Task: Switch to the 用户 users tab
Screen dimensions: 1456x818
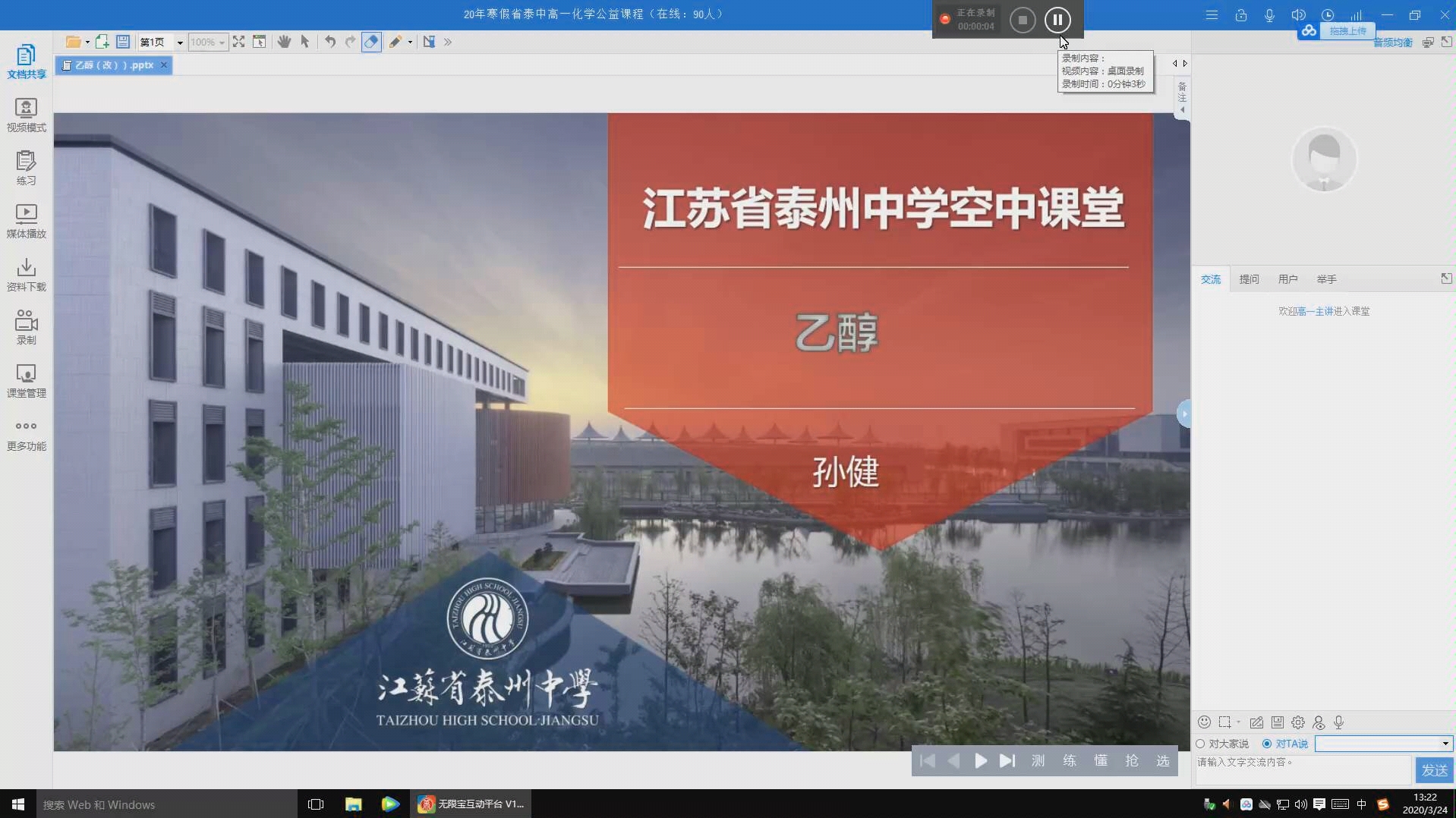Action: click(x=1288, y=279)
